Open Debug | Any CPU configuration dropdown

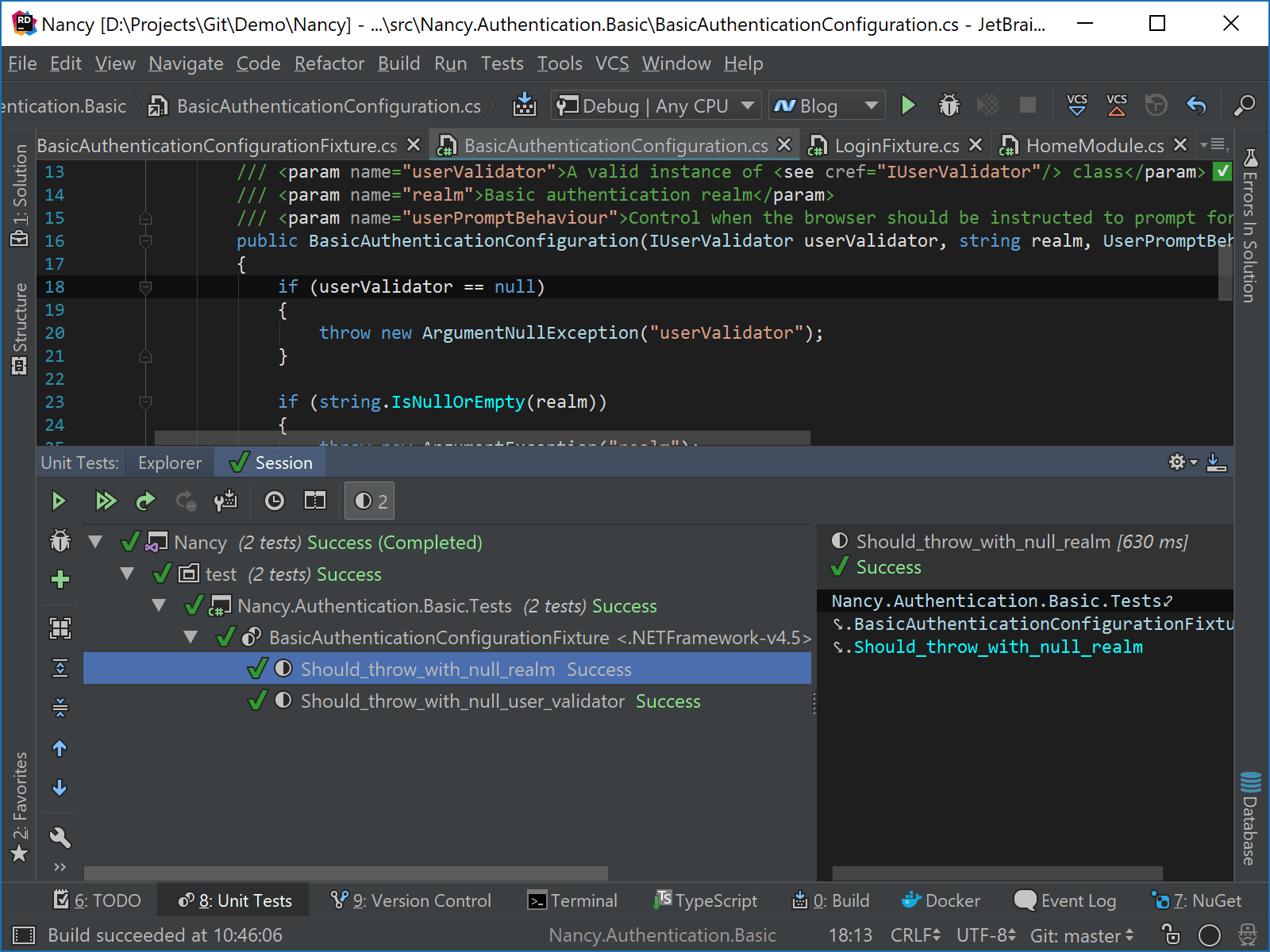point(656,106)
